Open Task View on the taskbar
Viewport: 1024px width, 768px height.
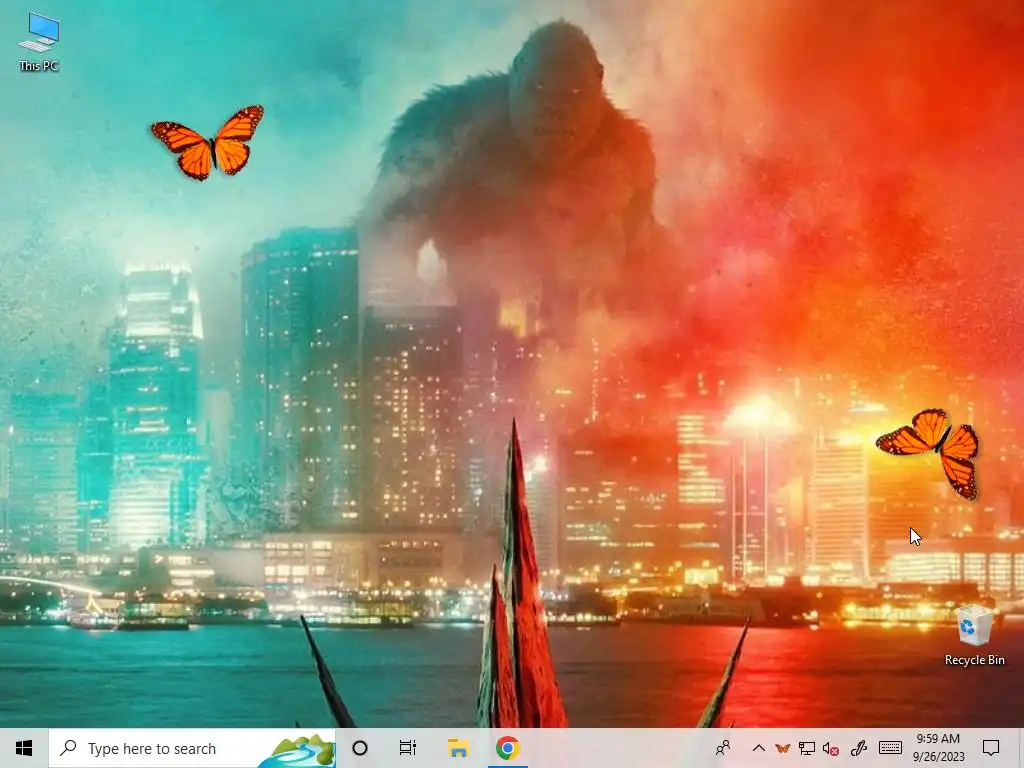pyautogui.click(x=408, y=748)
